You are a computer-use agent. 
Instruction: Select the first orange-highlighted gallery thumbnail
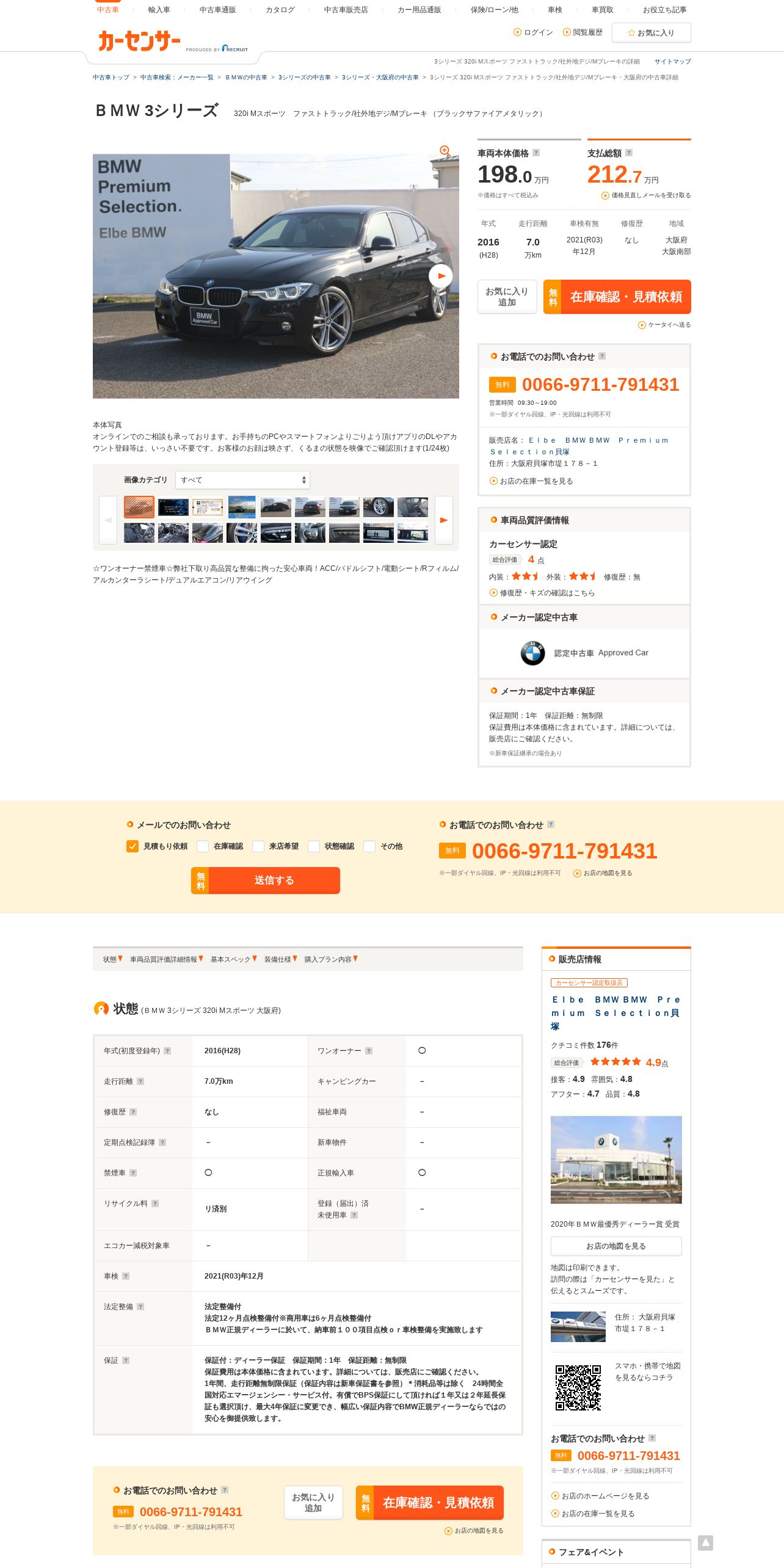pos(139,507)
